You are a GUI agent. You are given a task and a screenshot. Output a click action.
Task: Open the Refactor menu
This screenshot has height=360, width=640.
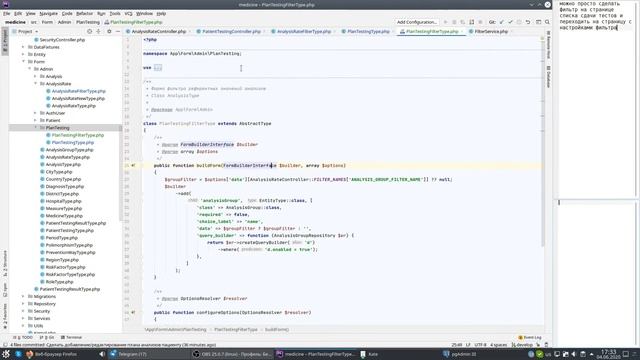(84, 13)
